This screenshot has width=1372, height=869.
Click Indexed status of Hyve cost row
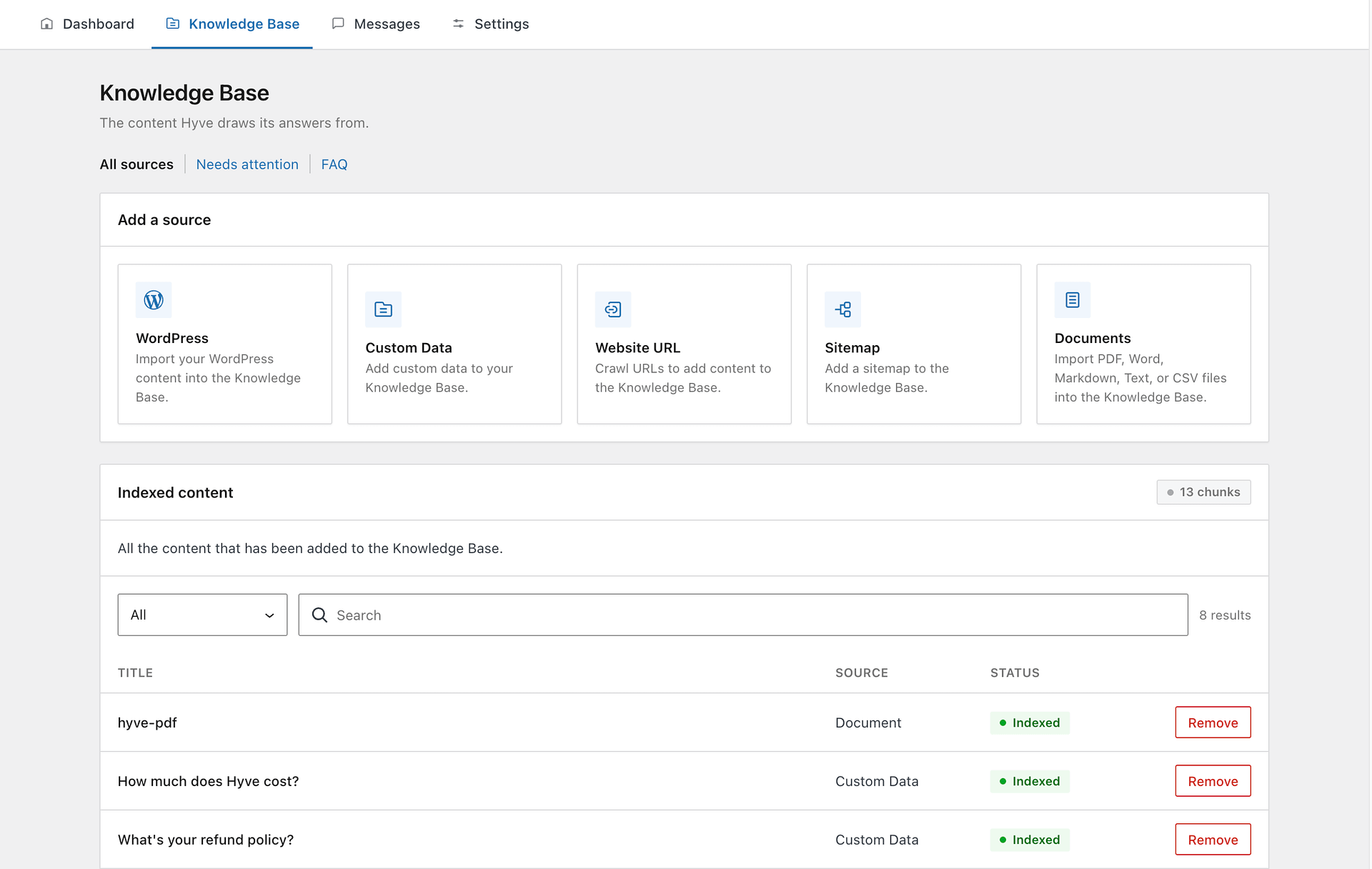click(x=1030, y=781)
